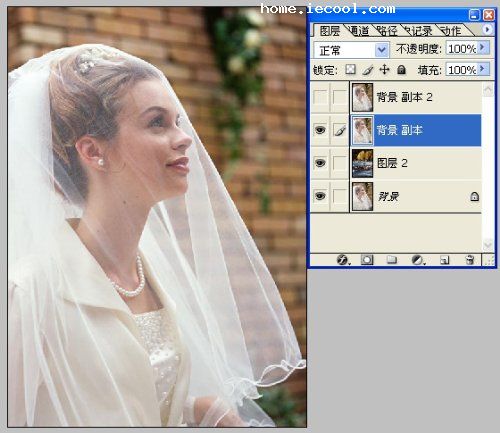Viewport: 500px width, 433px height.
Task: Enable lock all padlock icon
Action: [401, 69]
